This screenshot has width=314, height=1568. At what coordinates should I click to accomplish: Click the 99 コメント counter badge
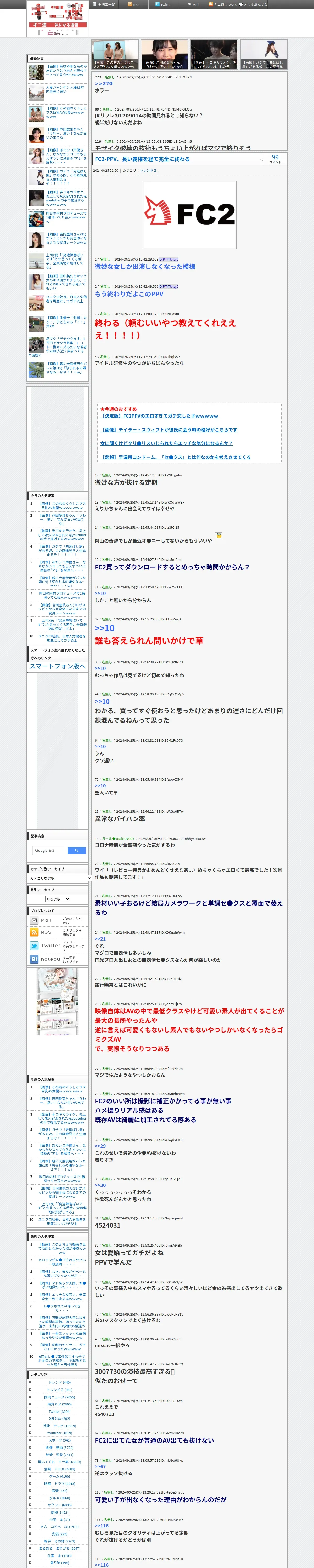(275, 159)
